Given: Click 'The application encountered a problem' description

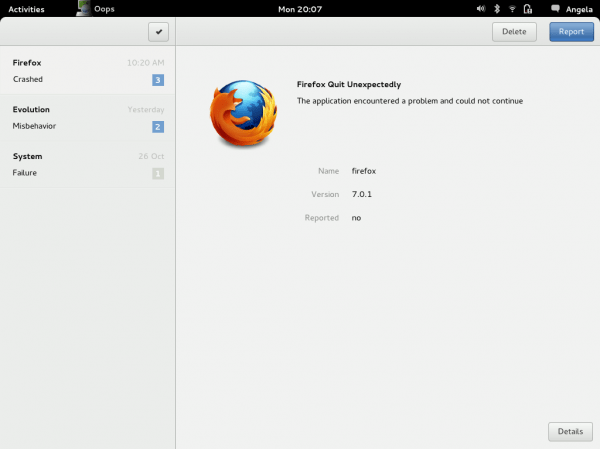Looking at the screenshot, I should [x=410, y=101].
